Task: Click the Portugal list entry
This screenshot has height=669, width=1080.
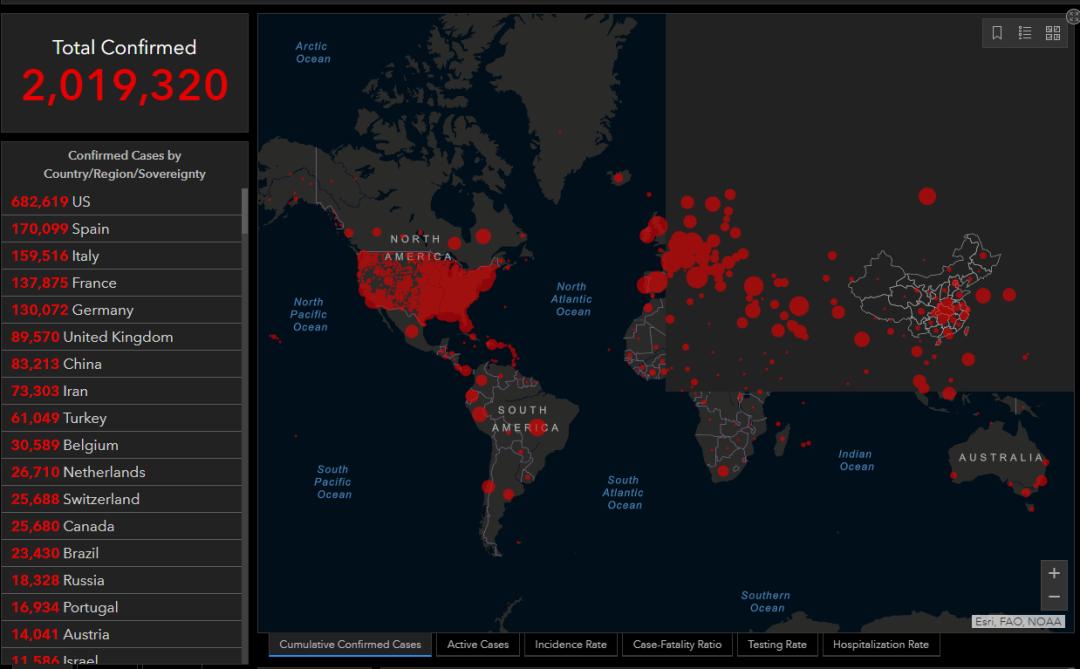Action: point(122,607)
